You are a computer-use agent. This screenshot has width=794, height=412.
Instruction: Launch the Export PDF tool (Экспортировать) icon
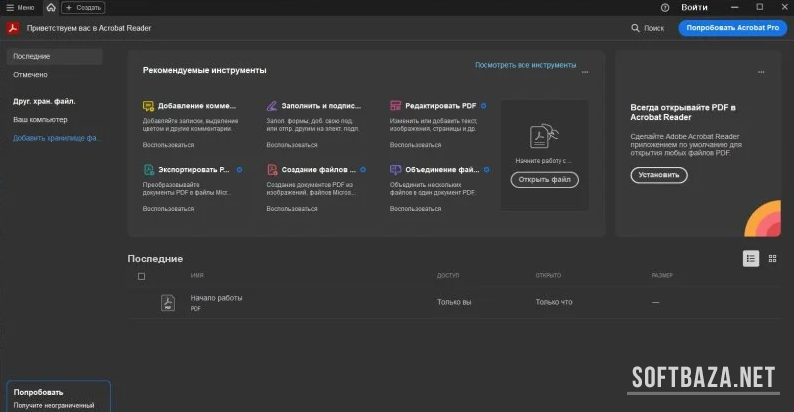point(148,170)
